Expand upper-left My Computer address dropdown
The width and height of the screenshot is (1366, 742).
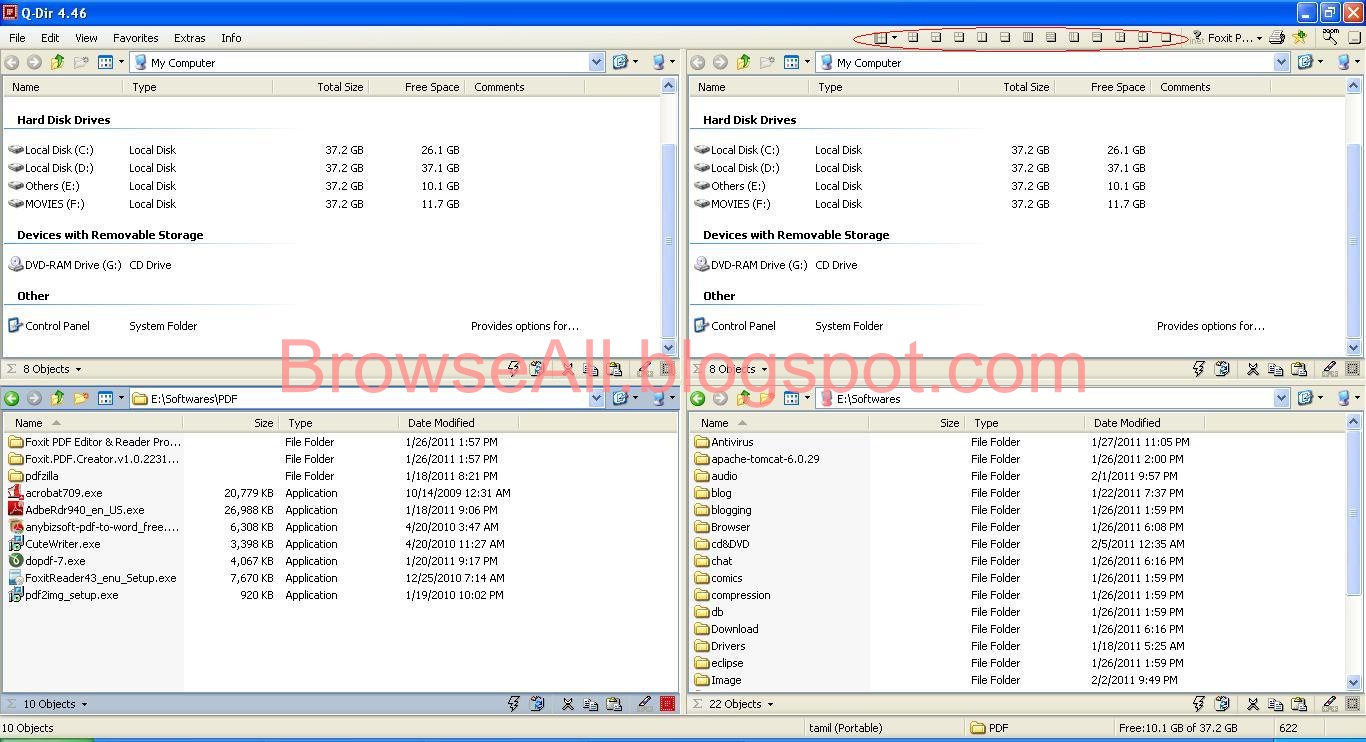[x=597, y=62]
